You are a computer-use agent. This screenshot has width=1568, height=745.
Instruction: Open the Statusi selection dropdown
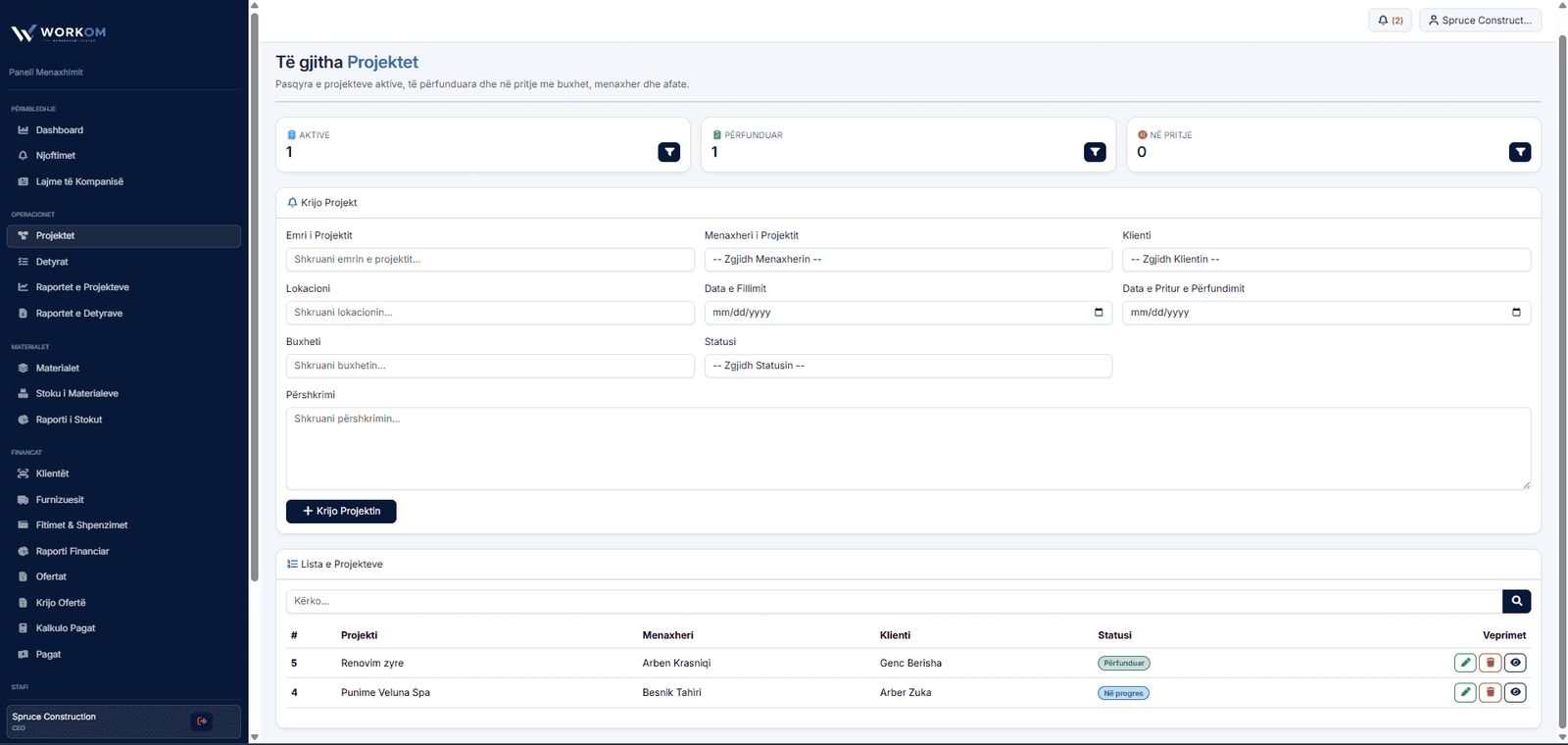tap(908, 366)
